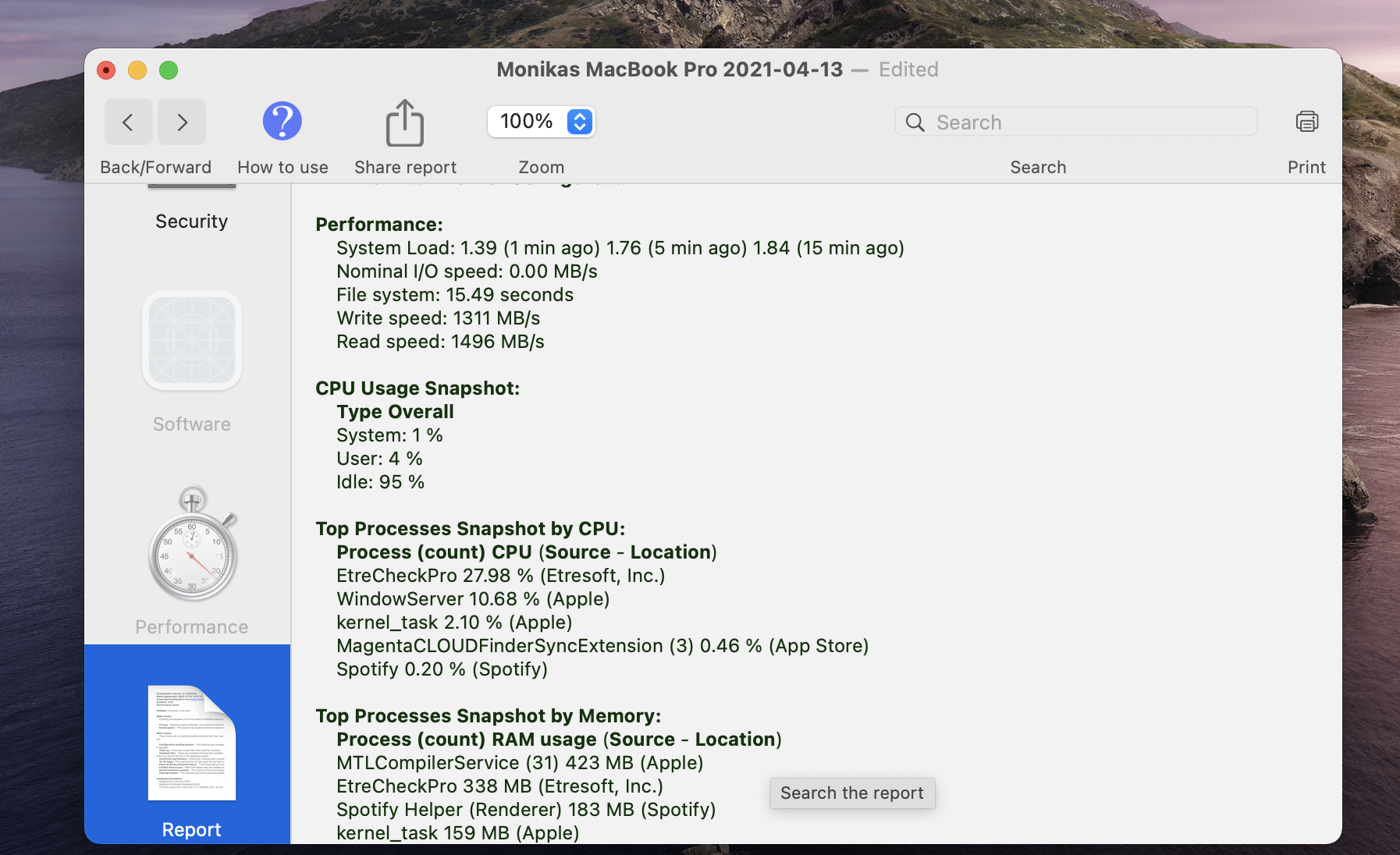Click the Back arrow button
Screen dimensions: 1400x855
(x=128, y=122)
